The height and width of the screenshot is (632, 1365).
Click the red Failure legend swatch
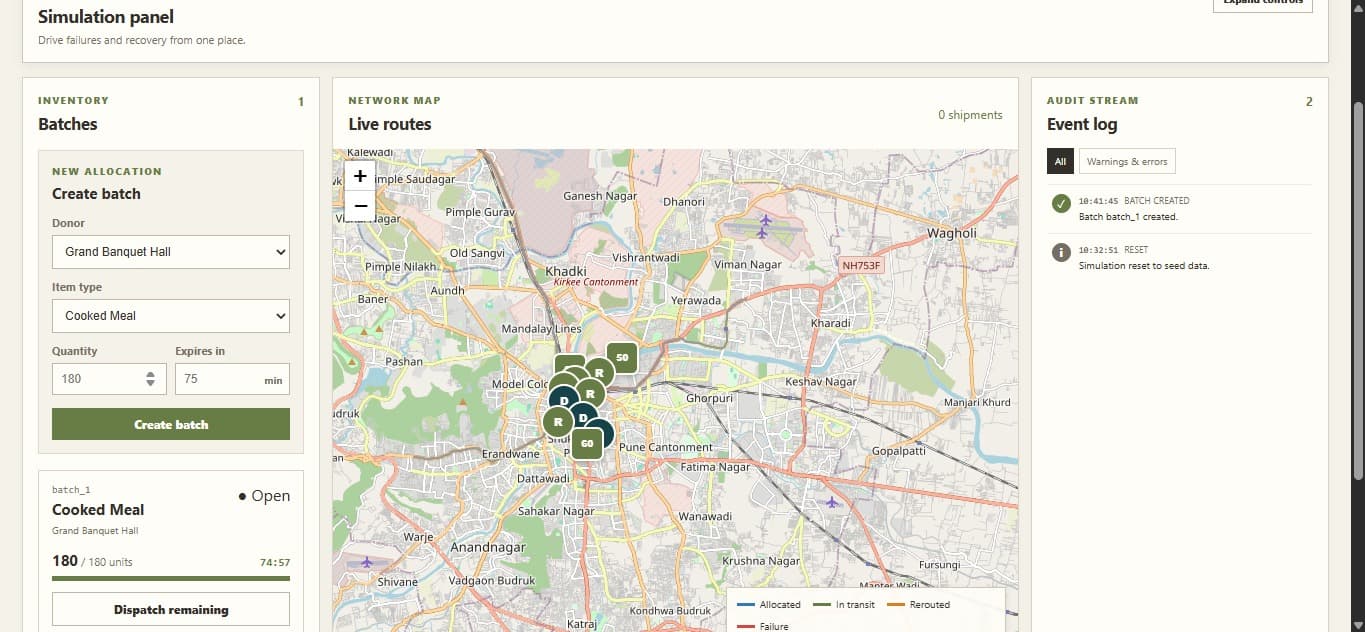coord(745,627)
